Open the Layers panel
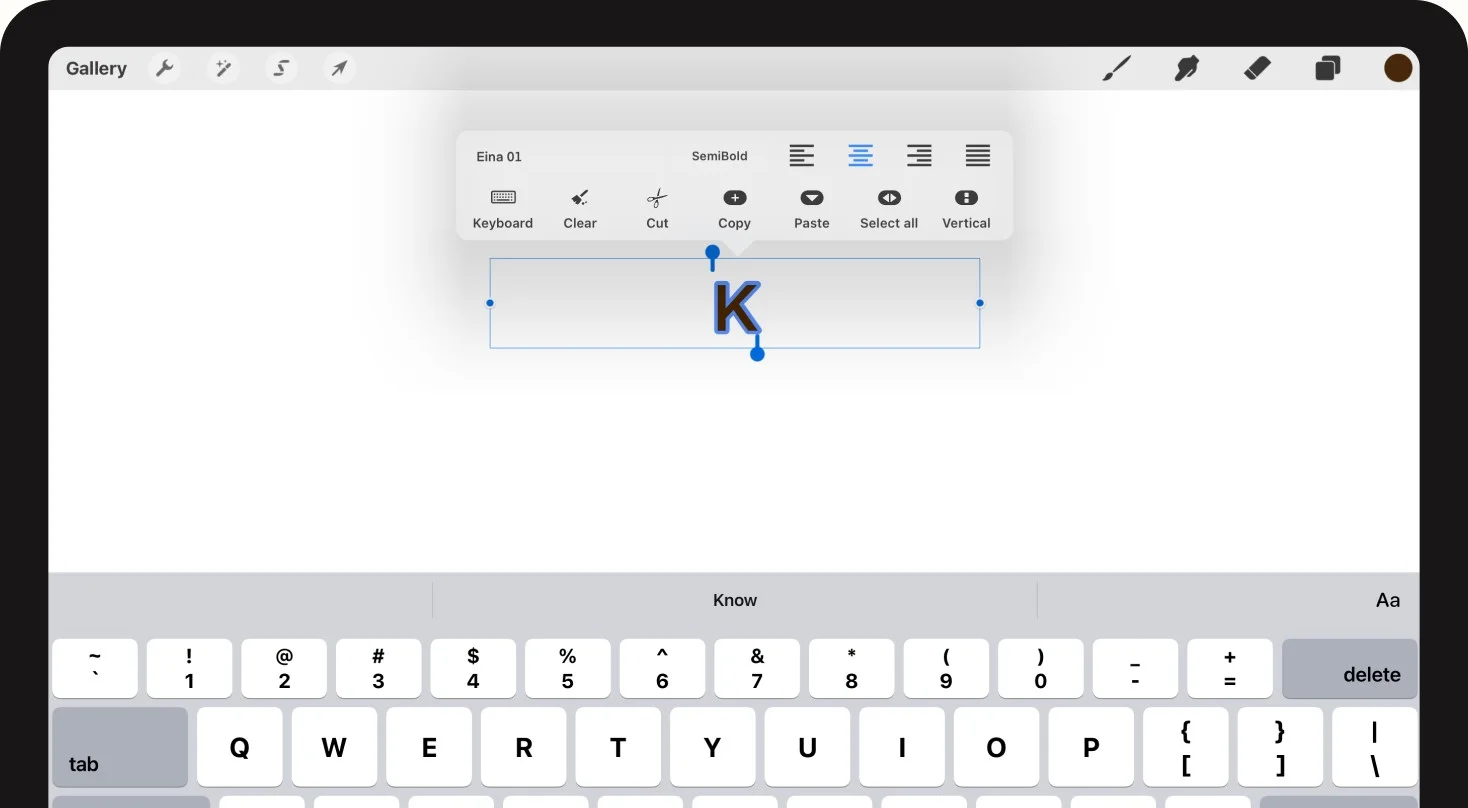Viewport: 1468px width, 808px height. click(1327, 68)
